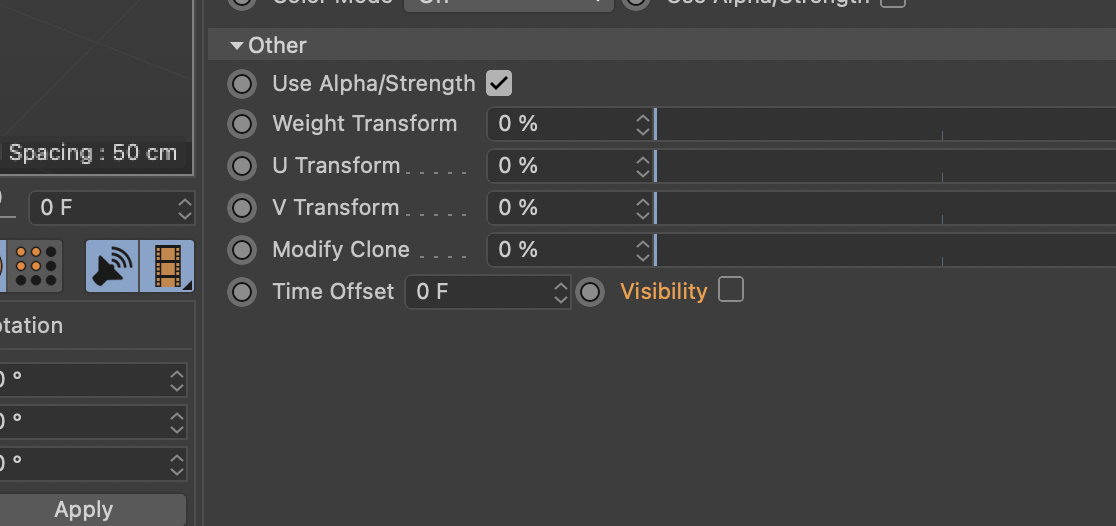1116x526 pixels.
Task: Click the Weight Transform stepper arrows
Action: tap(643, 124)
